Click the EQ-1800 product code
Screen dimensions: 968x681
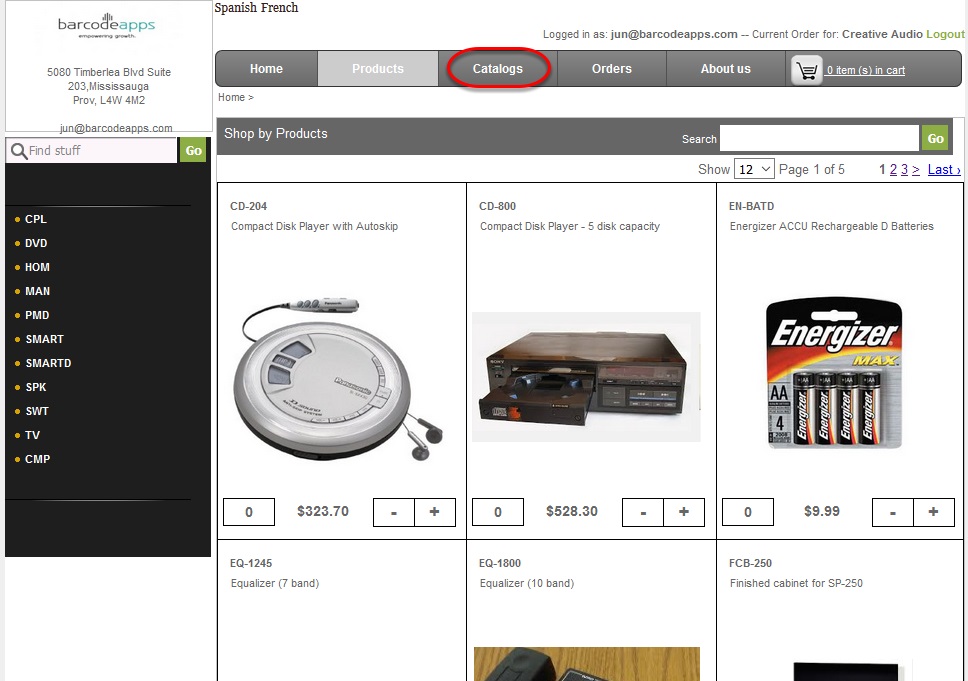[500, 563]
